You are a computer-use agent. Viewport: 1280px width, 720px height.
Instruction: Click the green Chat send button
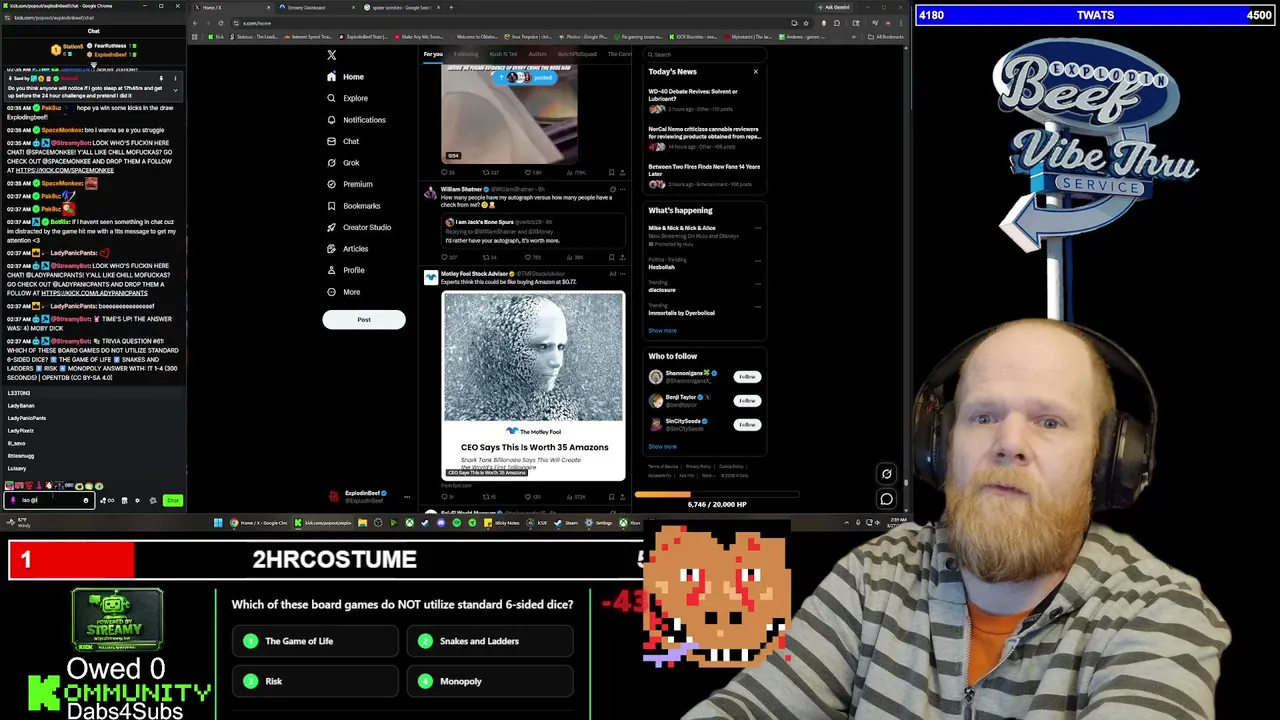173,500
